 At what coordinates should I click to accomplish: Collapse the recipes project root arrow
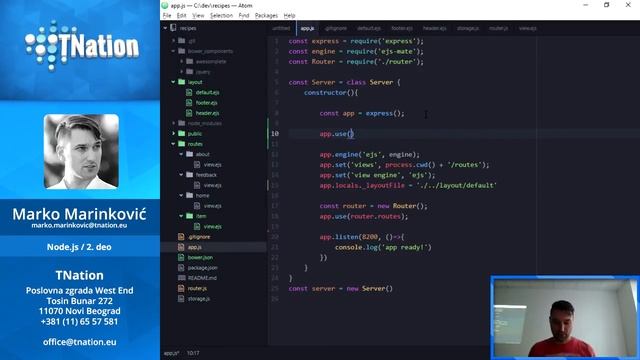165,28
